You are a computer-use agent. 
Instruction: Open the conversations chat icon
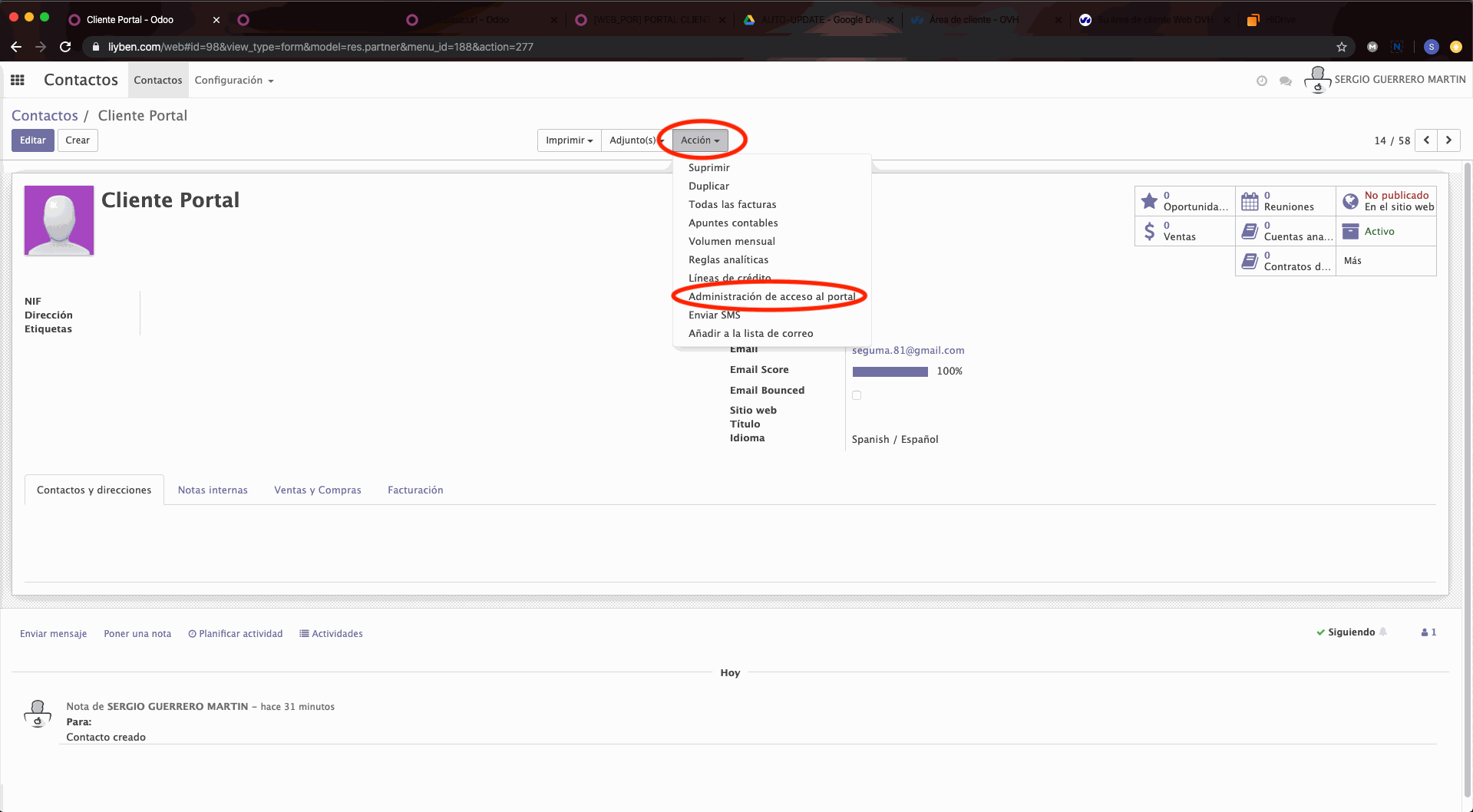tap(1285, 81)
